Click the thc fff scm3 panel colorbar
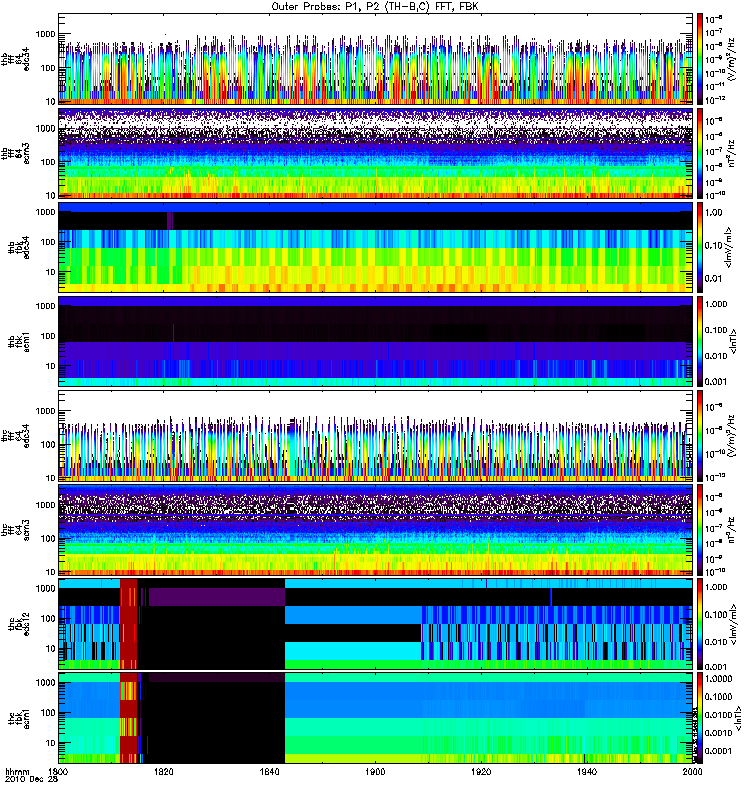This screenshot has height=800, width=750. coord(699,530)
